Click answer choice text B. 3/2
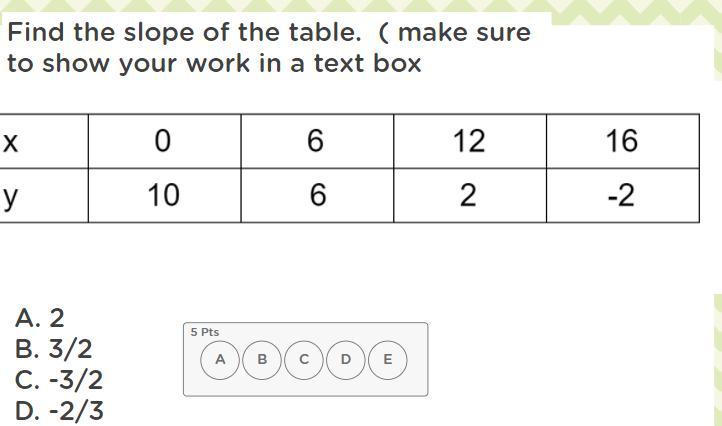 point(53,349)
